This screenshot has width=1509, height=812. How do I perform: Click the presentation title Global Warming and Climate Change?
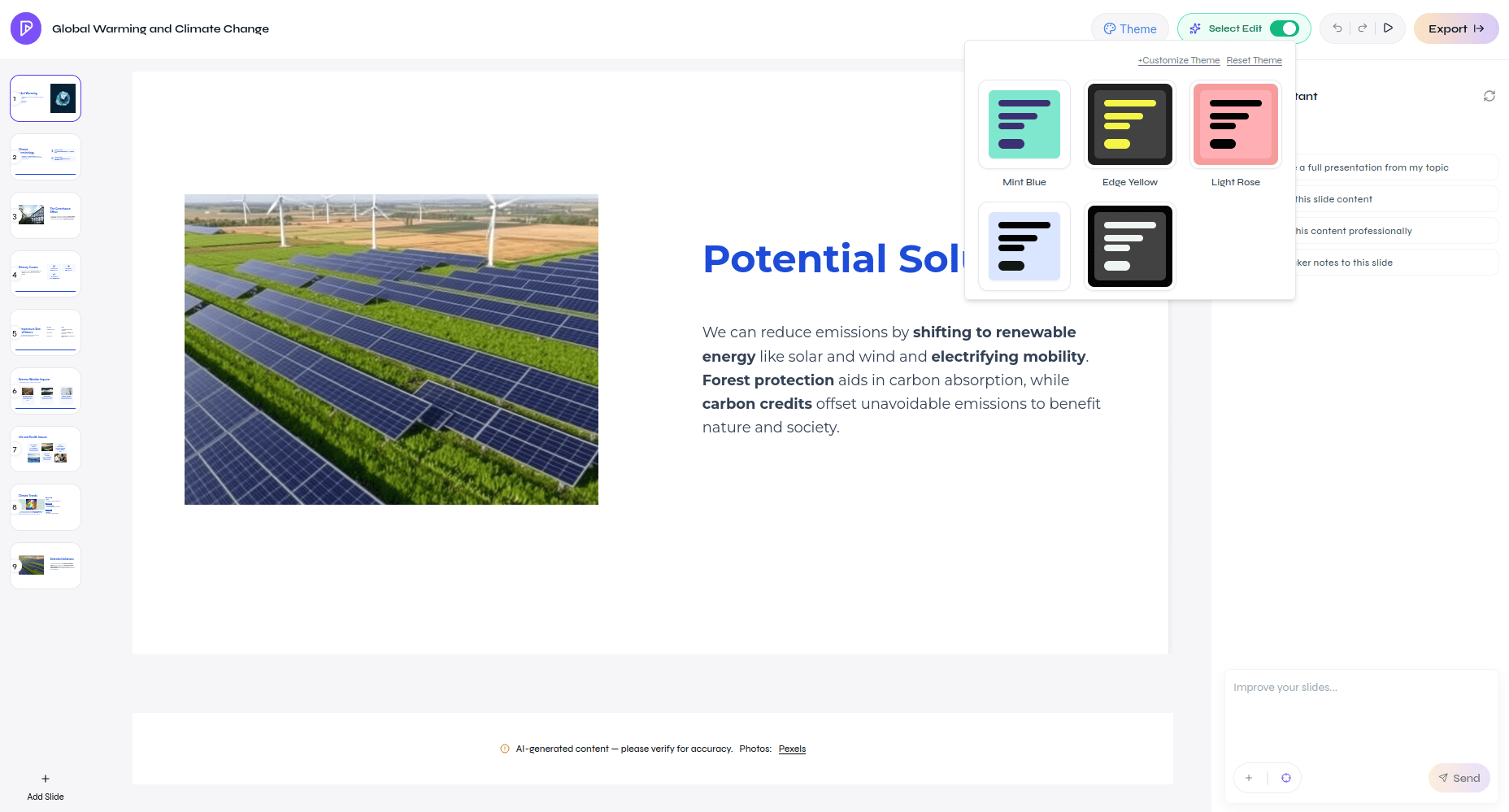(x=160, y=28)
